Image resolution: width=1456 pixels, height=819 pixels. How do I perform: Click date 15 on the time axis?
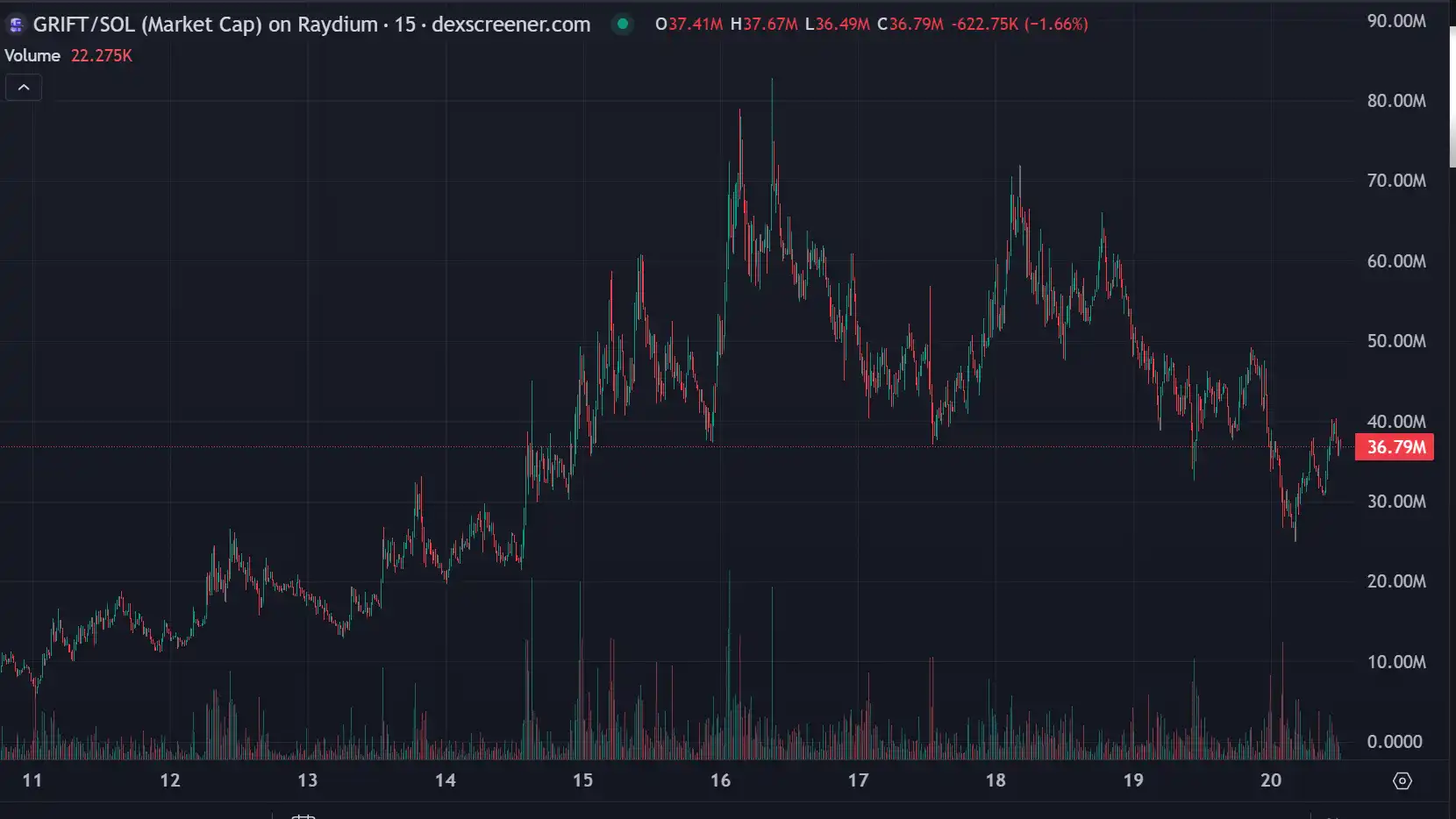coord(583,780)
